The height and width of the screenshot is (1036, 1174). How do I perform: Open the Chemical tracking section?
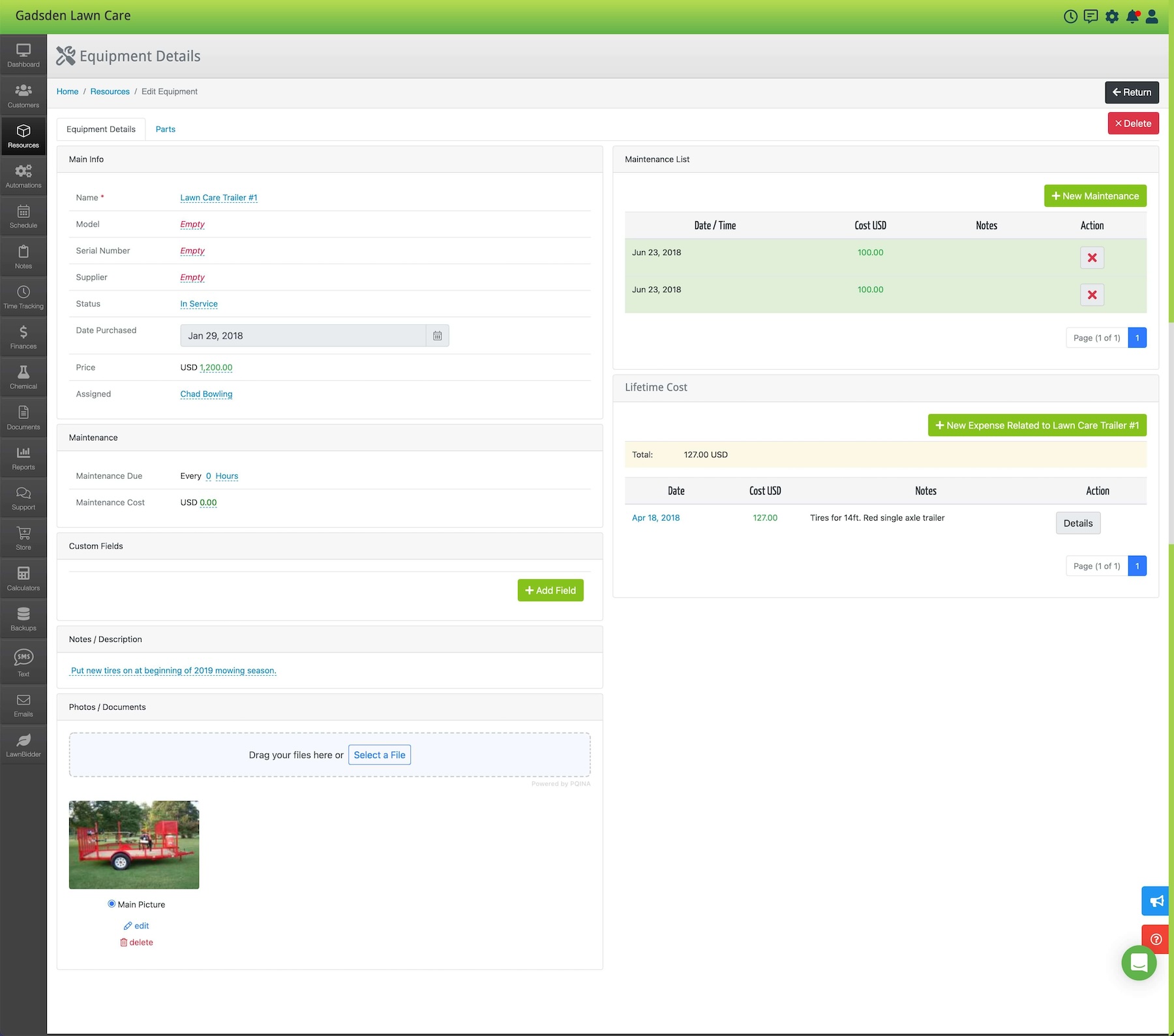[x=23, y=377]
